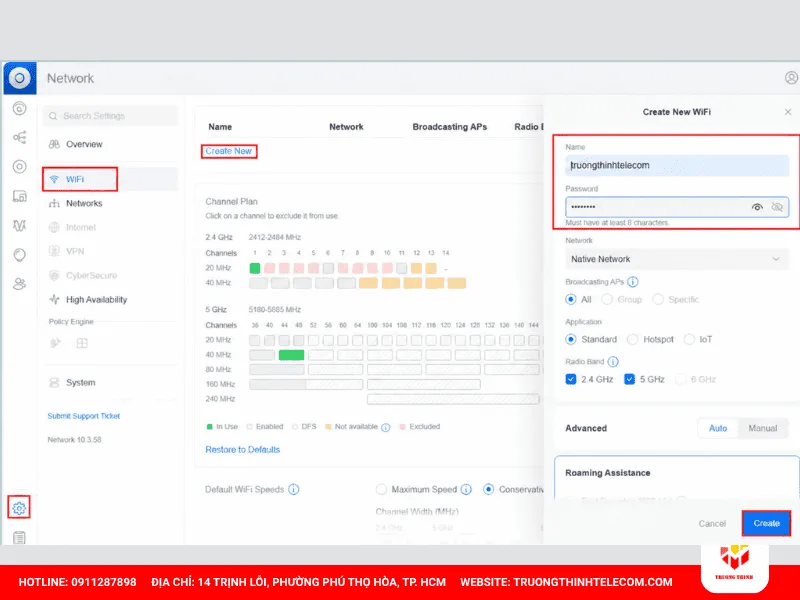Open the Settings gear icon
The height and width of the screenshot is (600, 800).
pyautogui.click(x=19, y=508)
